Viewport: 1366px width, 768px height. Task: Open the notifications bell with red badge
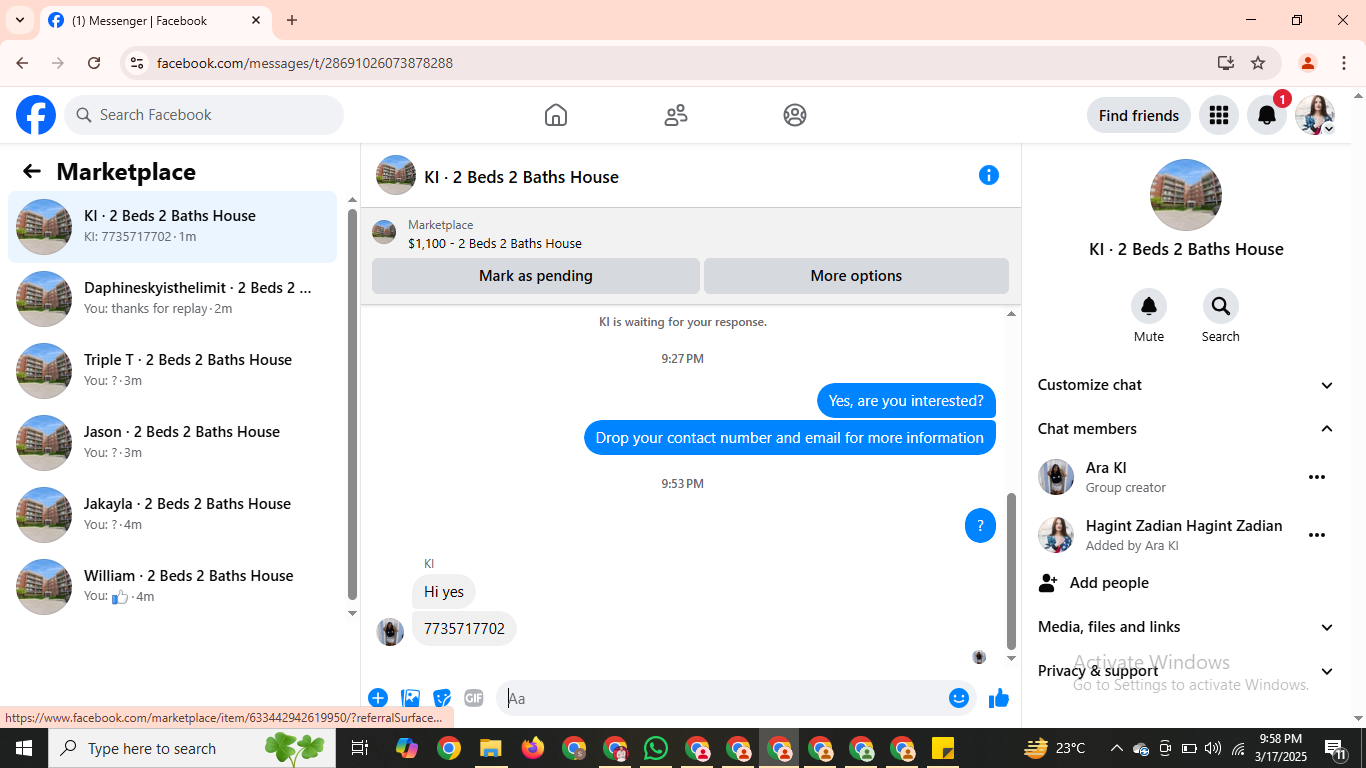point(1267,115)
